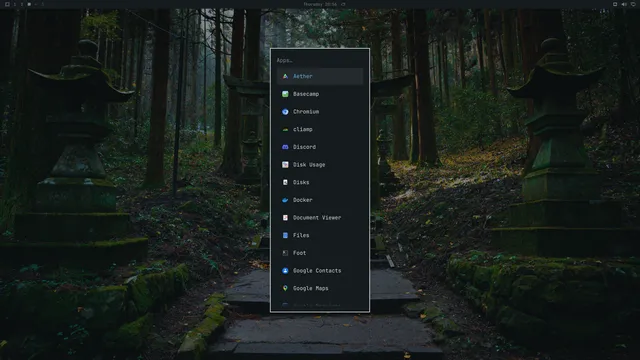The height and width of the screenshot is (360, 640).
Task: Open Basecamp via its green icon
Action: 285,94
